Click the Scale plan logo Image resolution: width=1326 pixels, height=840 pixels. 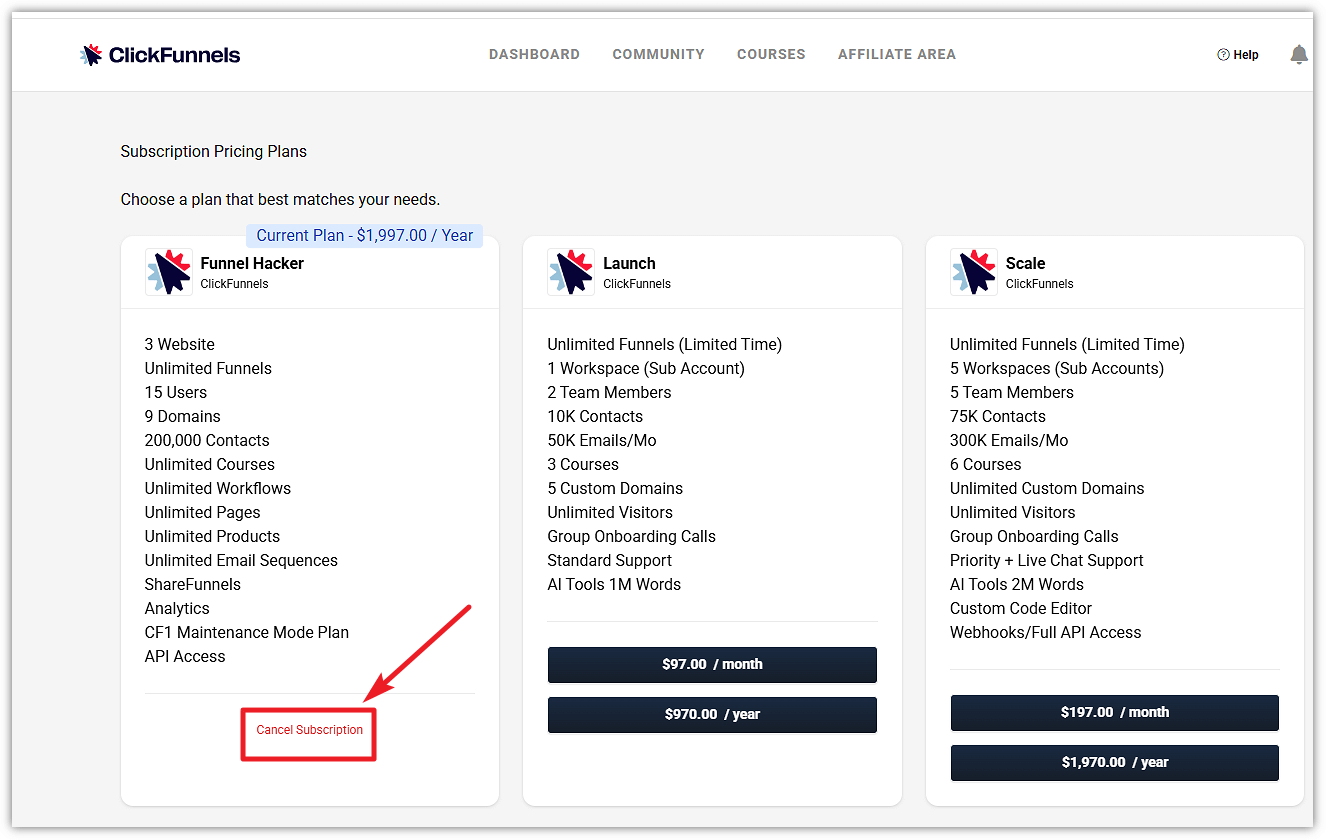[974, 271]
